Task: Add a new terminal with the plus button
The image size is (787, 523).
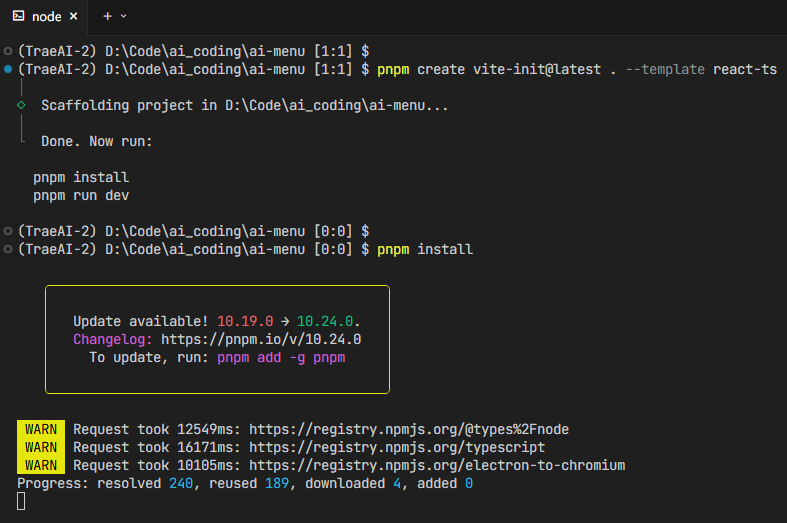Action: click(x=107, y=16)
